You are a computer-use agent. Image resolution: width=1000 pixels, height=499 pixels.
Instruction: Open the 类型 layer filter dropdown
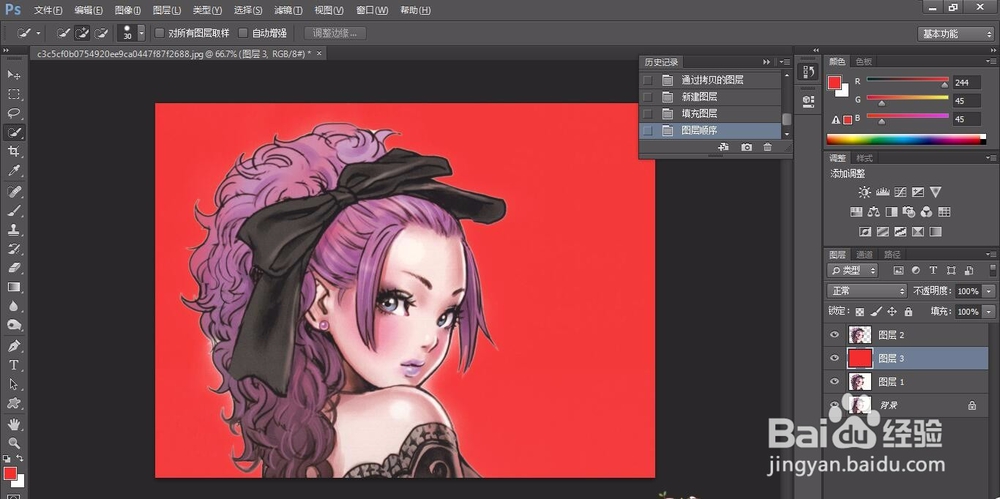[x=852, y=270]
